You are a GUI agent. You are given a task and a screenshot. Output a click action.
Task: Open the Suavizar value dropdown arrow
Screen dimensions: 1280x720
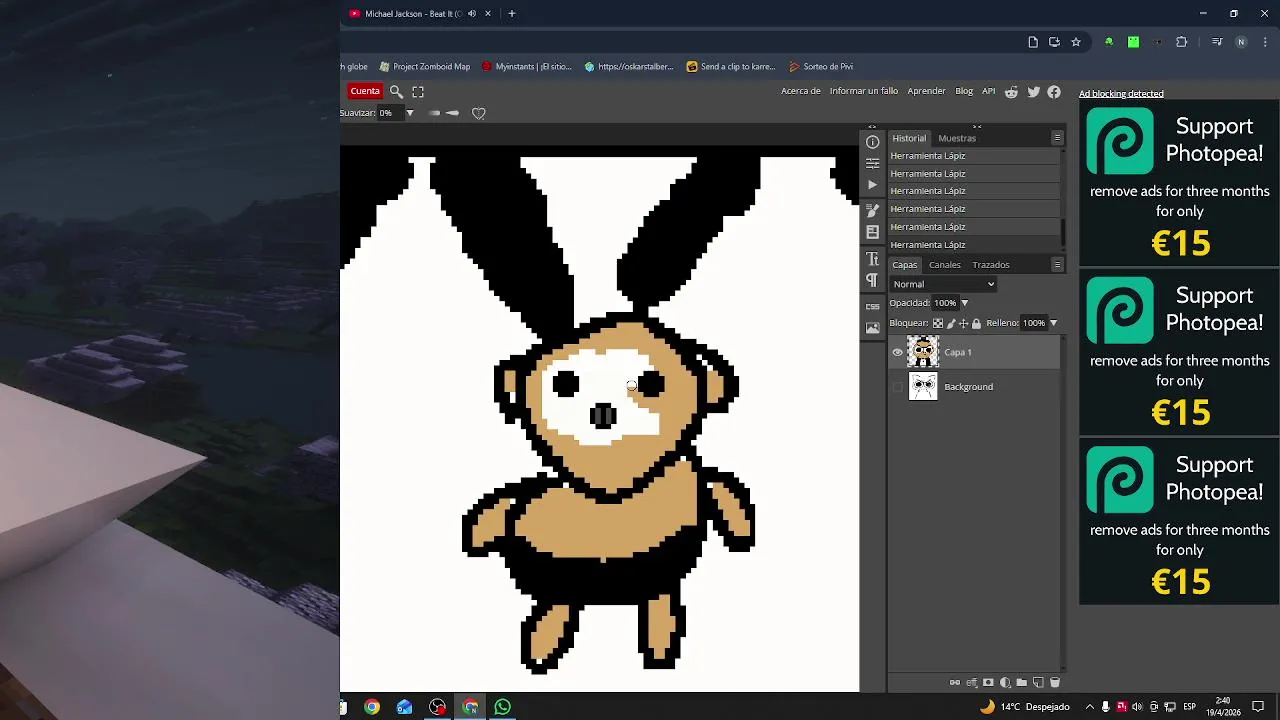coord(409,113)
